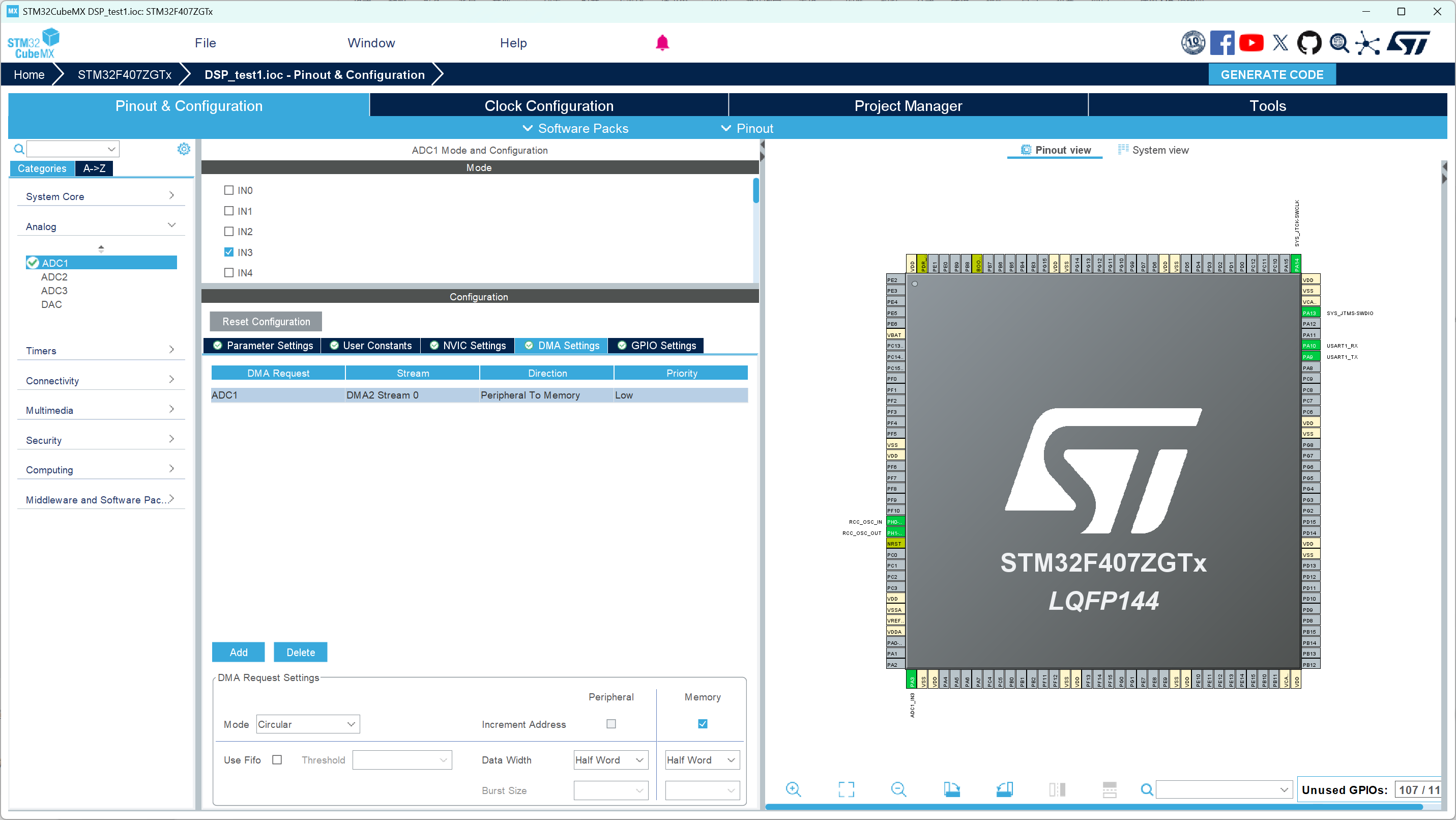Click the notification bell icon
The image size is (1456, 820).
pos(662,42)
